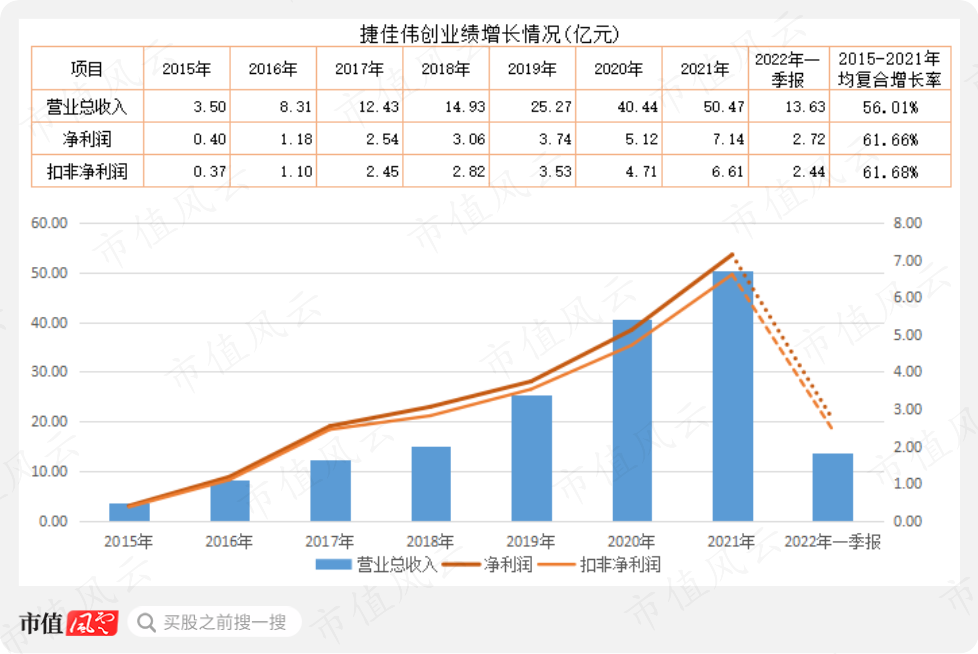The image size is (978, 654).
Task: Click the light orange 扣非净利润 legend line
Action: pos(556,565)
